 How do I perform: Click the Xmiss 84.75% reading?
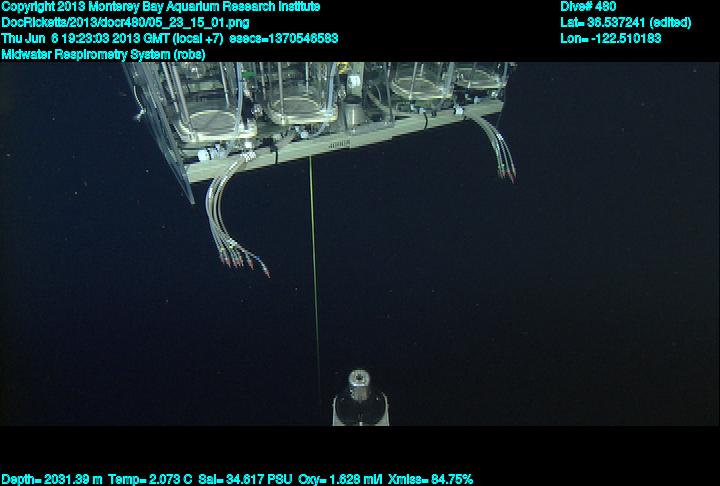click(436, 479)
